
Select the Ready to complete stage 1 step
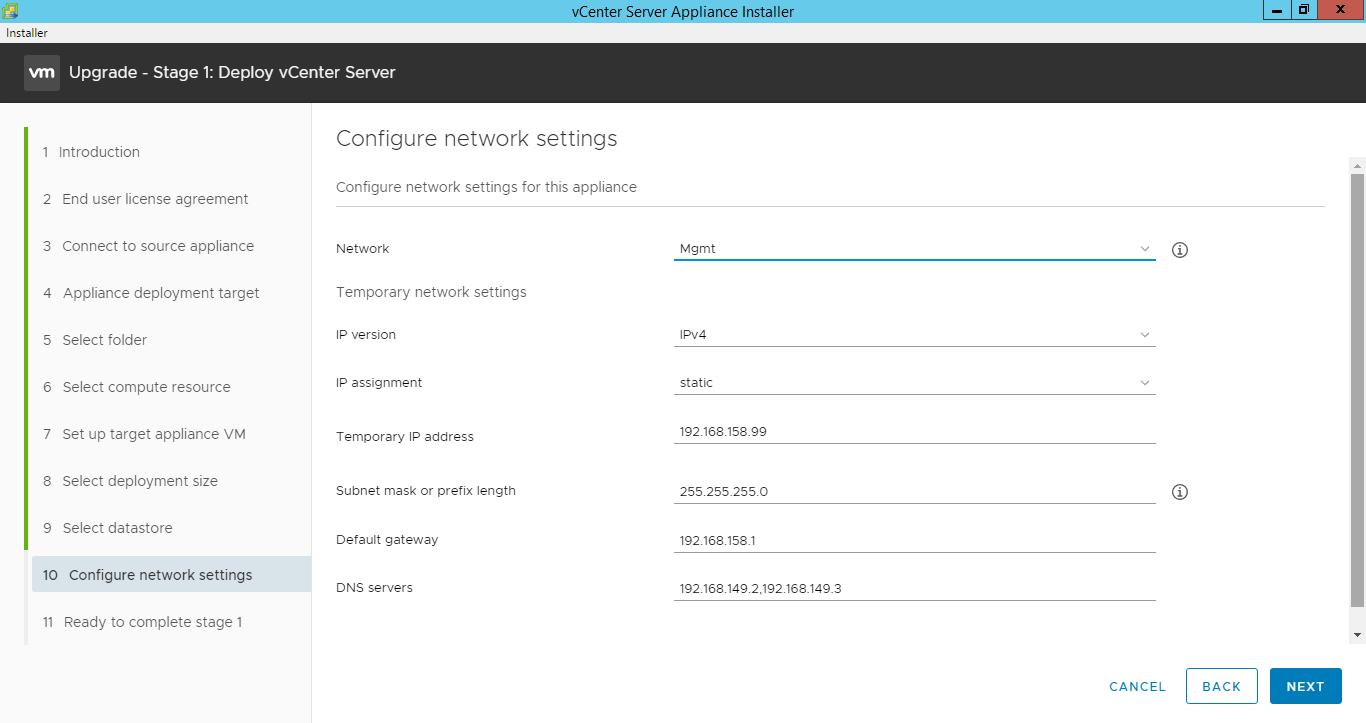pyautogui.click(x=152, y=621)
